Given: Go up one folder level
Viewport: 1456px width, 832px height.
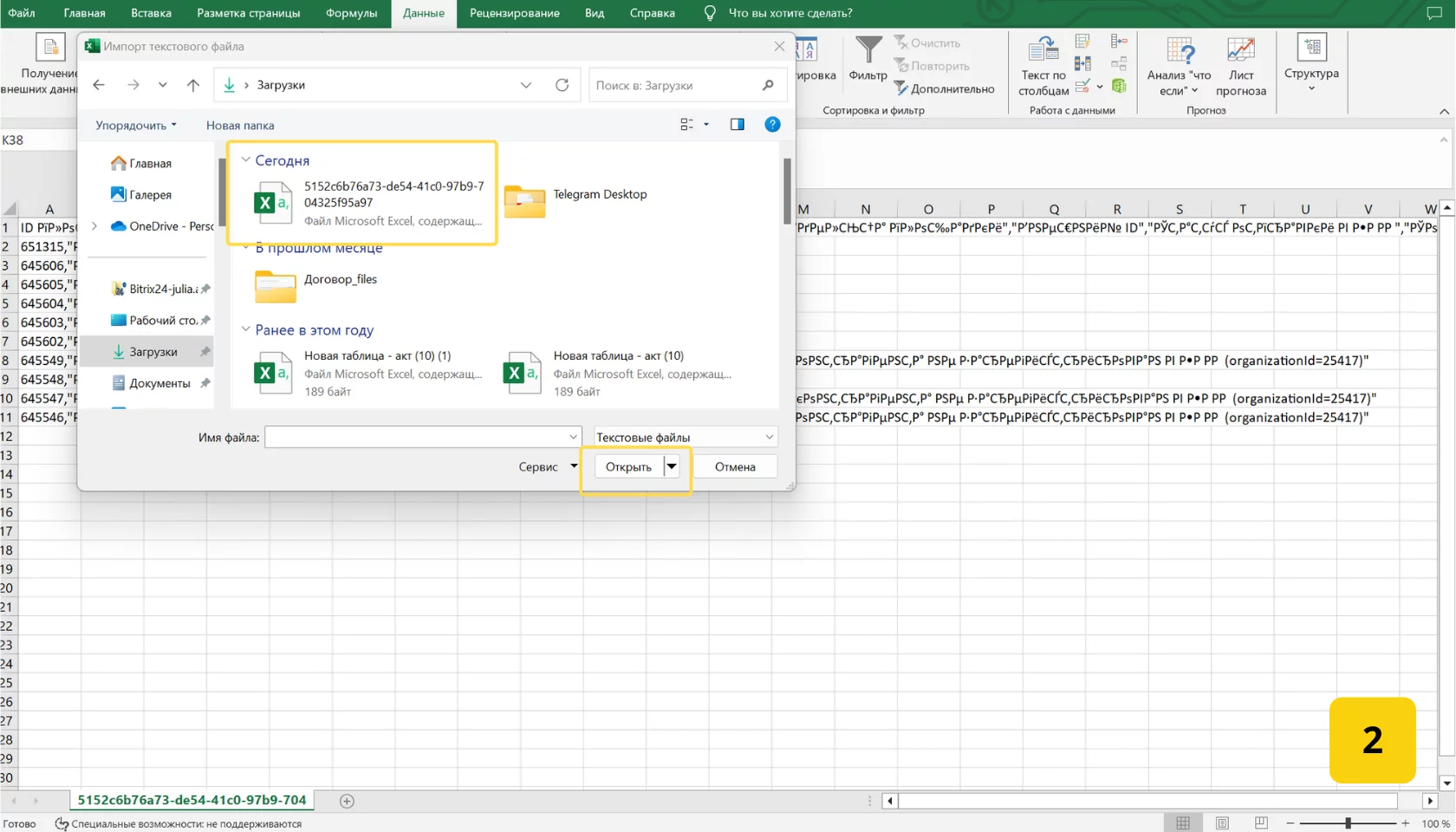Looking at the screenshot, I should tap(192, 85).
